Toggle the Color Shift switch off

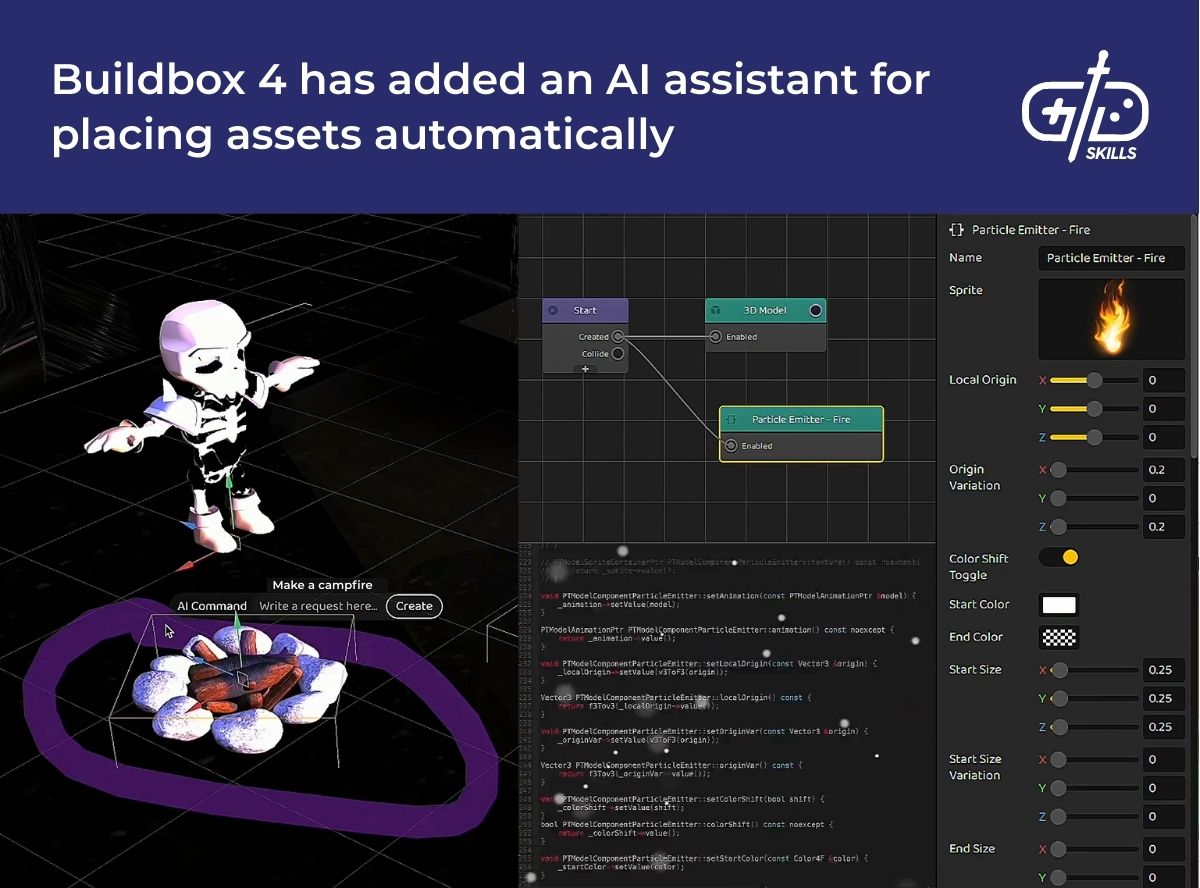[1059, 557]
